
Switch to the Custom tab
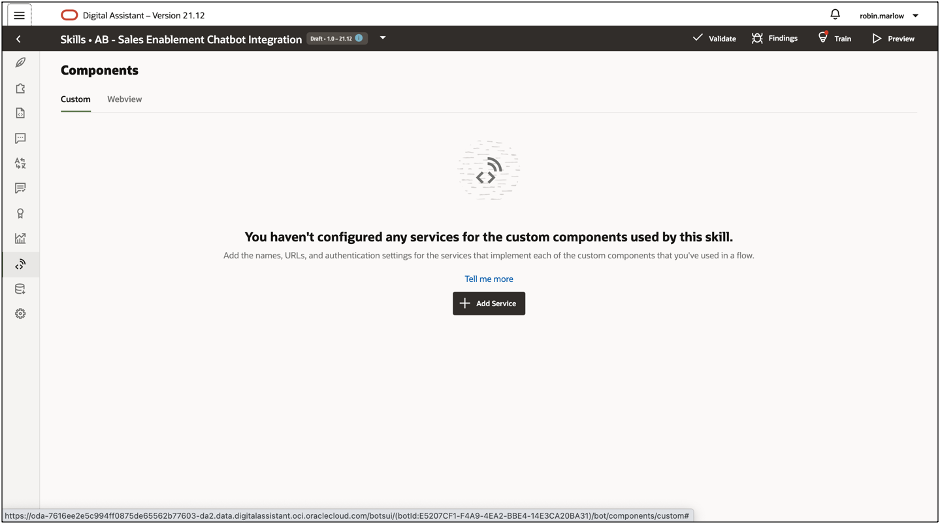76,100
